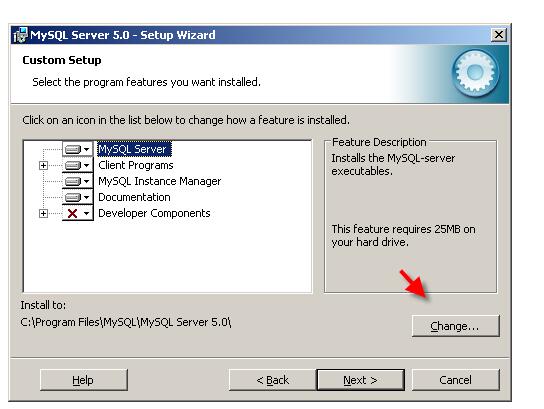The width and height of the screenshot is (544, 409).
Task: Click 'This feature requires 25MB' text
Action: tap(403, 236)
